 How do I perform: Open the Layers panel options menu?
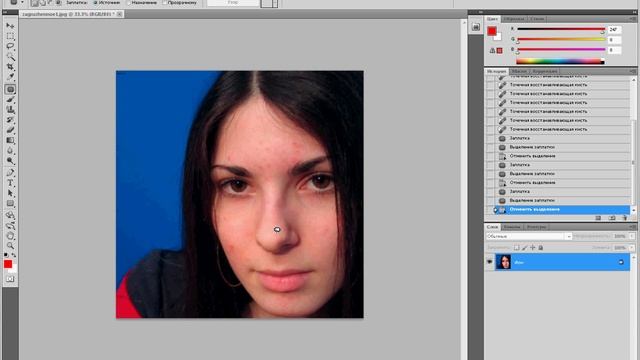point(633,227)
